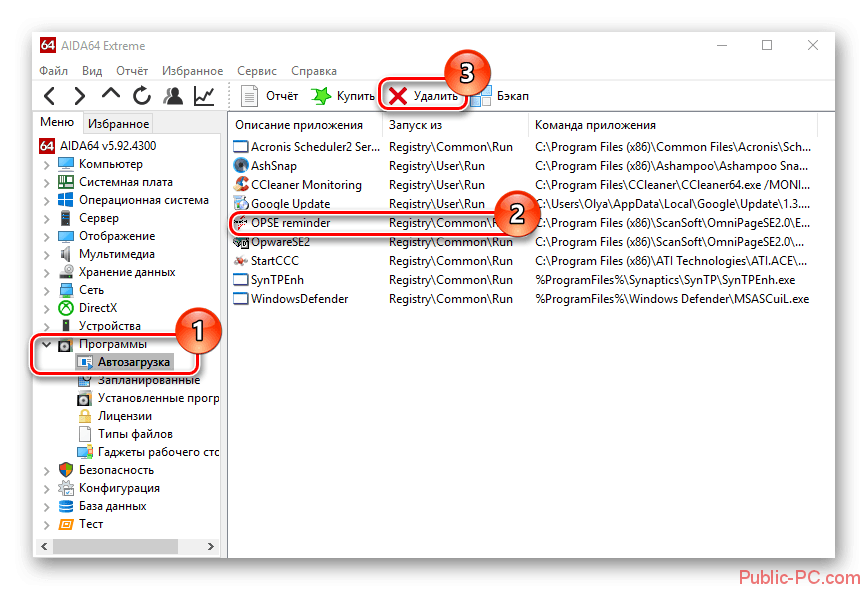The image size is (867, 590).
Task: Expand the Безопасность tree node
Action: pos(46,470)
